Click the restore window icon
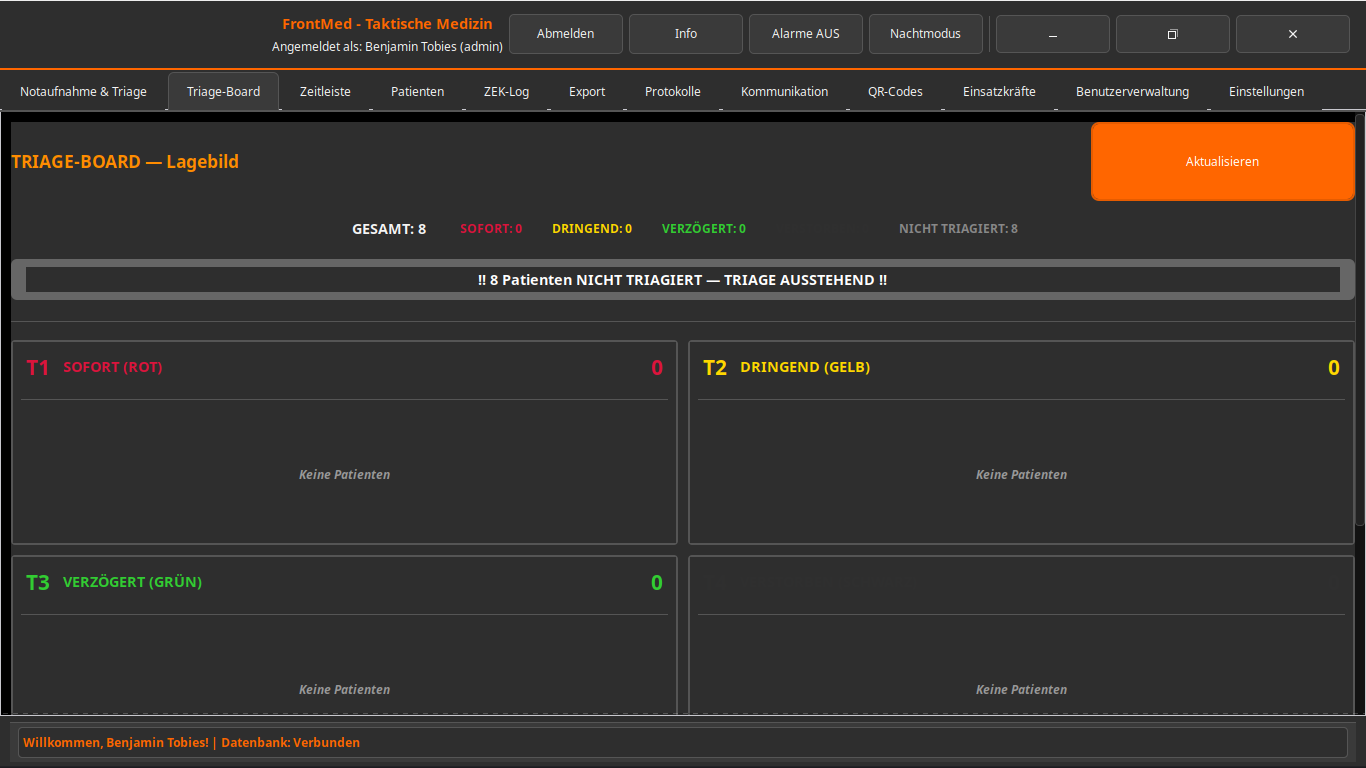The width and height of the screenshot is (1366, 768). [1172, 34]
